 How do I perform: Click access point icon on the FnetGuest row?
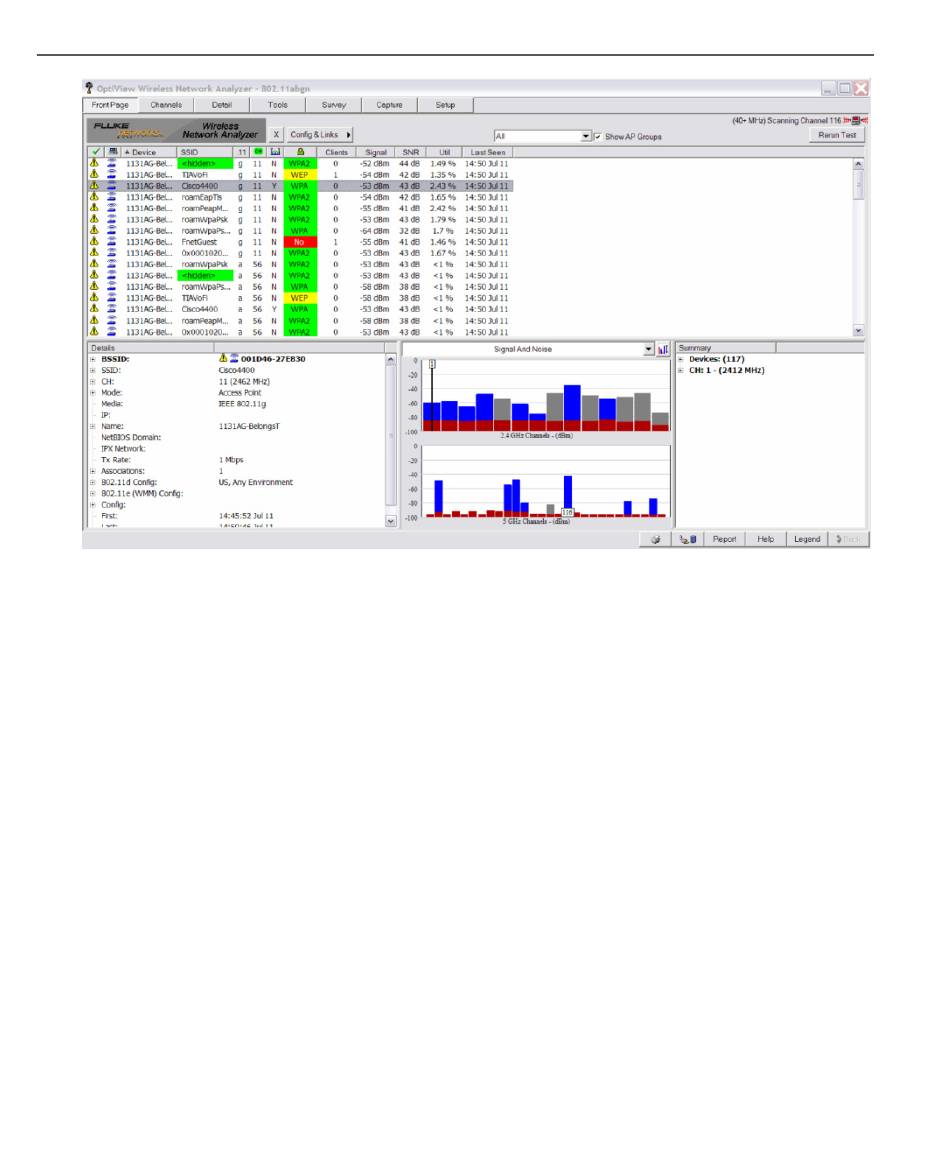pos(112,242)
